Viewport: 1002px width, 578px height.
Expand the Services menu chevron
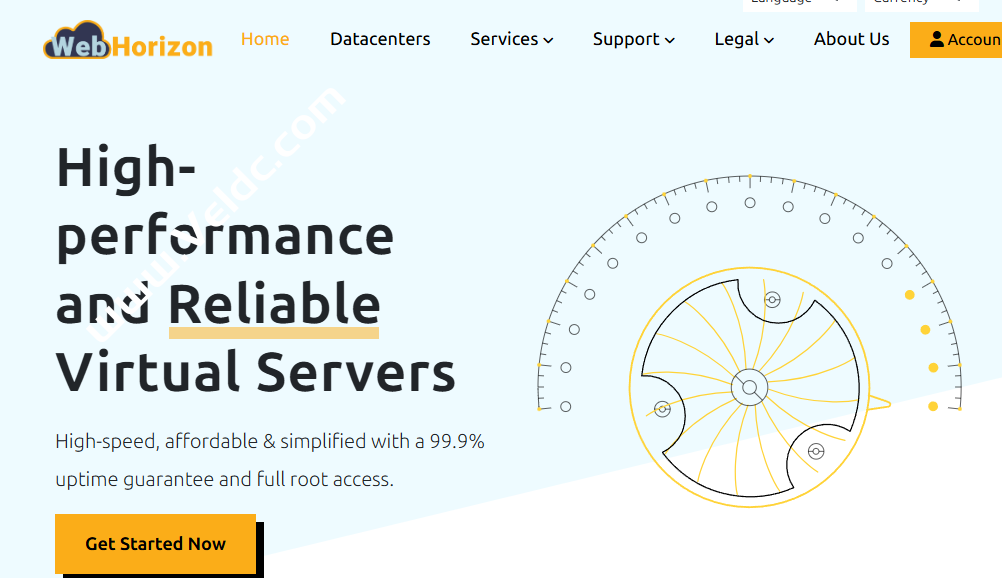[548, 40]
